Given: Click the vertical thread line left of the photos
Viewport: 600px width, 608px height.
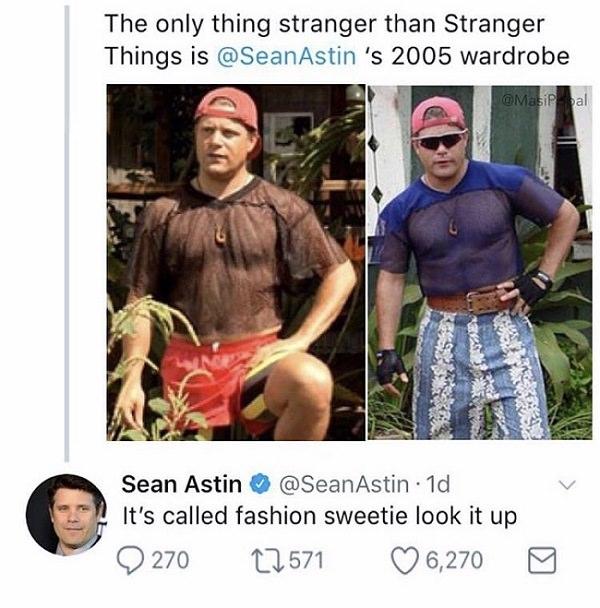Looking at the screenshot, I should coord(68,250).
